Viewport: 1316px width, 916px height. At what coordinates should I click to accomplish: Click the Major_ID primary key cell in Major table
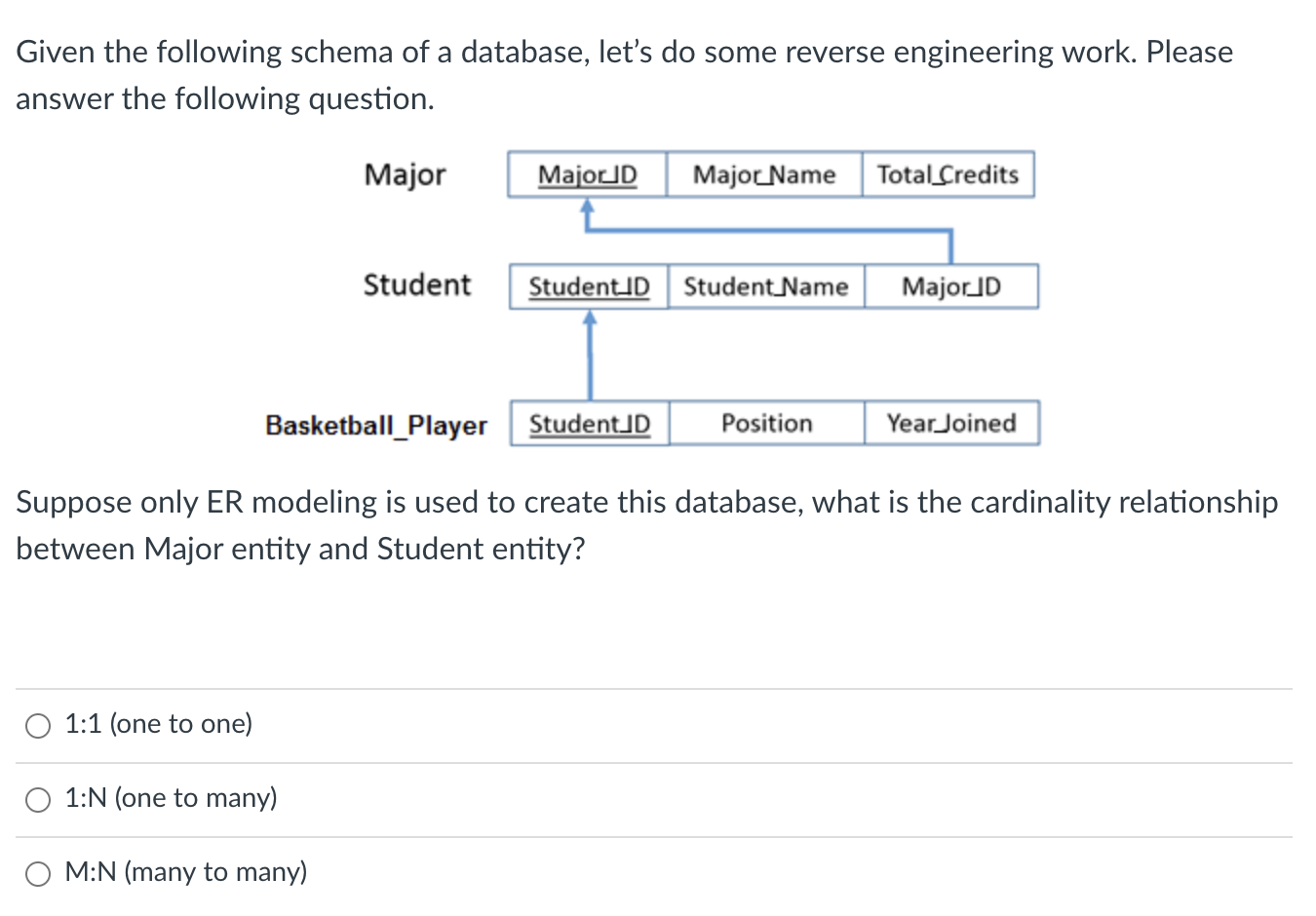coord(587,175)
